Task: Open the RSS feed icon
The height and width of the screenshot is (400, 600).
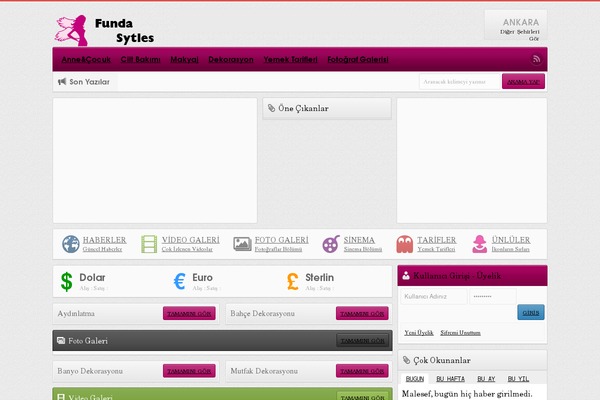Action: (x=536, y=59)
